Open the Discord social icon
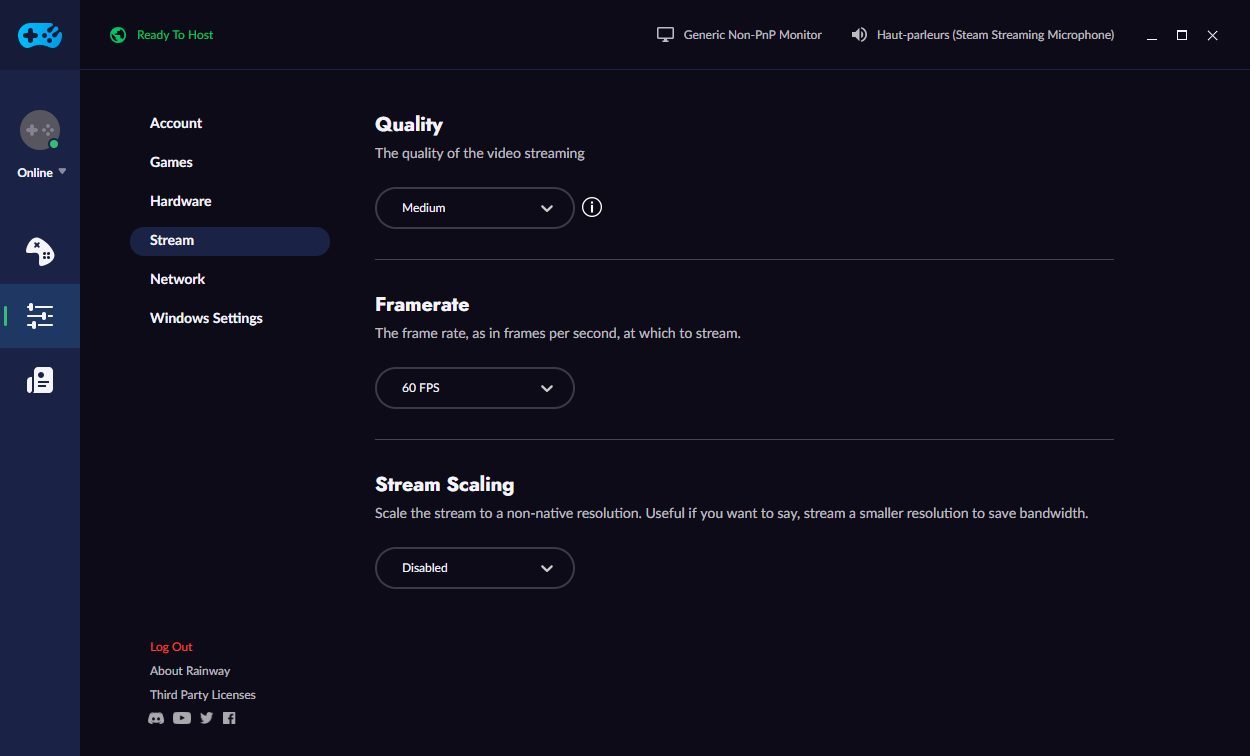Viewport: 1250px width, 756px height. point(156,718)
